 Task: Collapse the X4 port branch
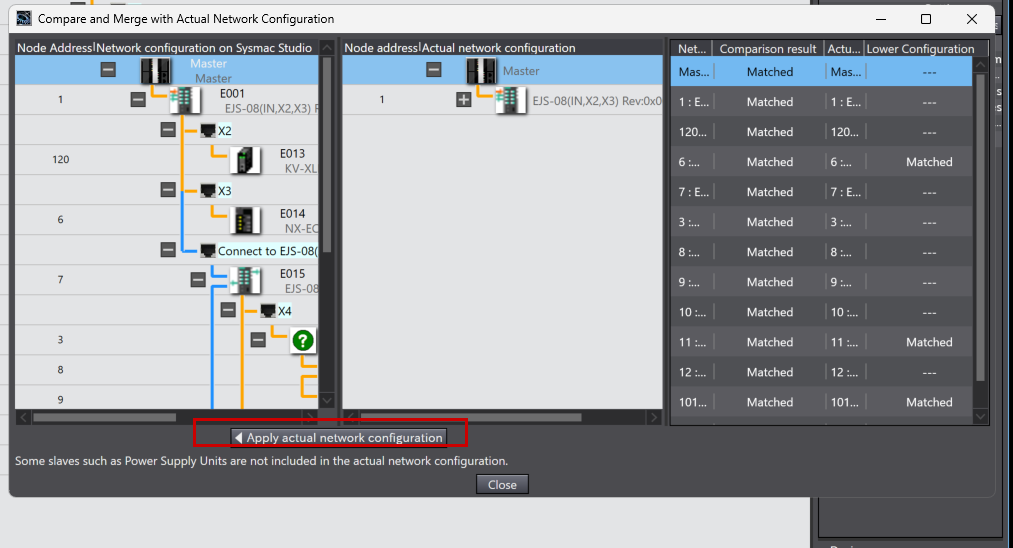[228, 310]
